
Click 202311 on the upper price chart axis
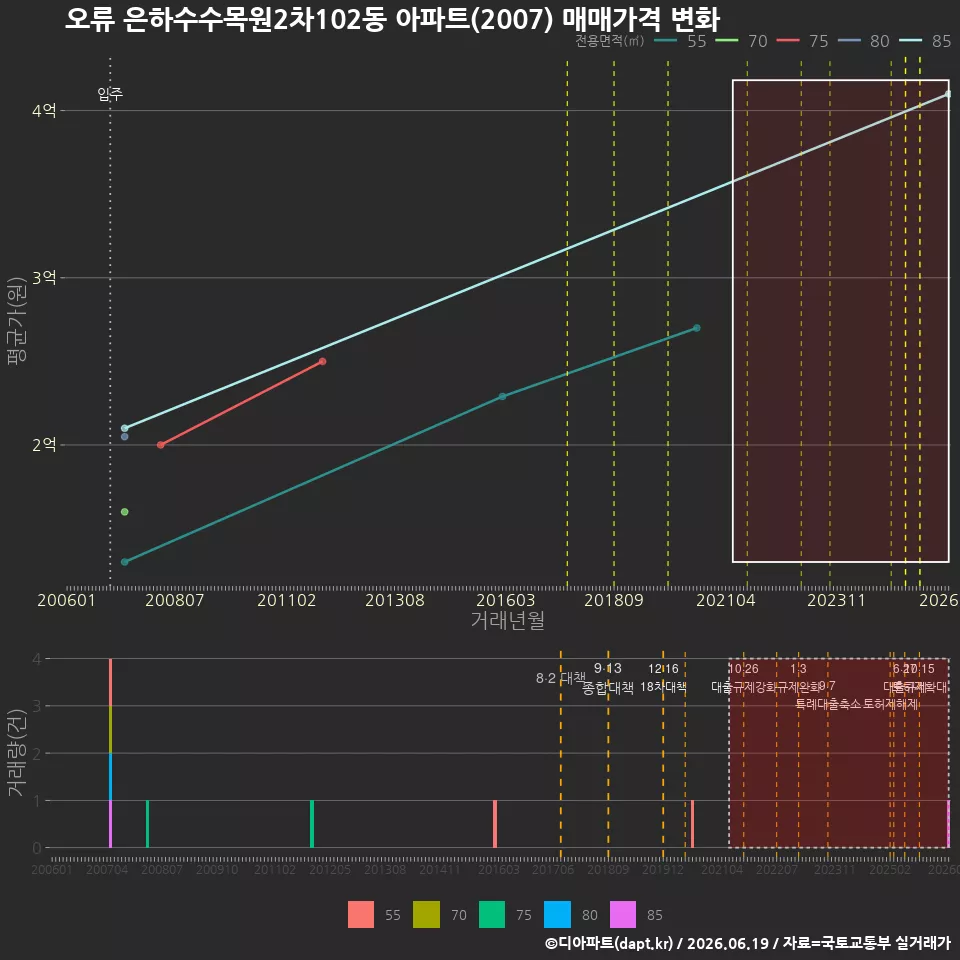click(836, 600)
